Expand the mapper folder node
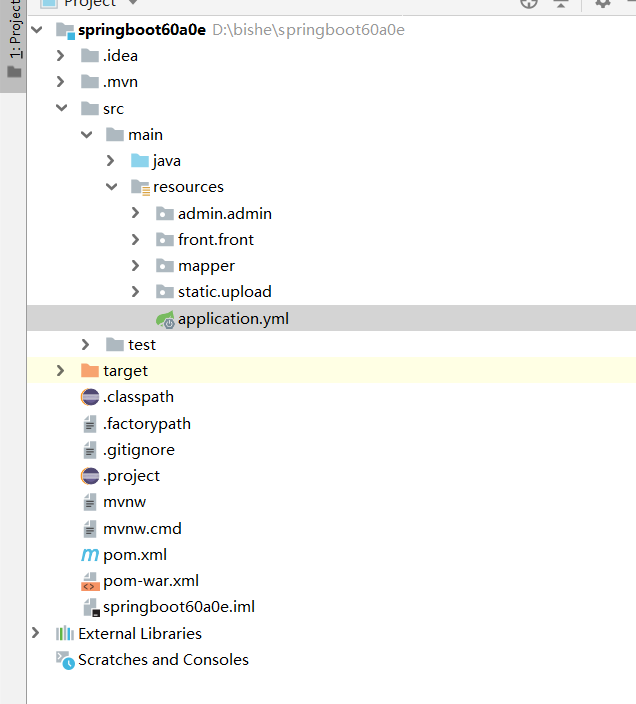Viewport: 636px width, 704px height. (x=136, y=266)
